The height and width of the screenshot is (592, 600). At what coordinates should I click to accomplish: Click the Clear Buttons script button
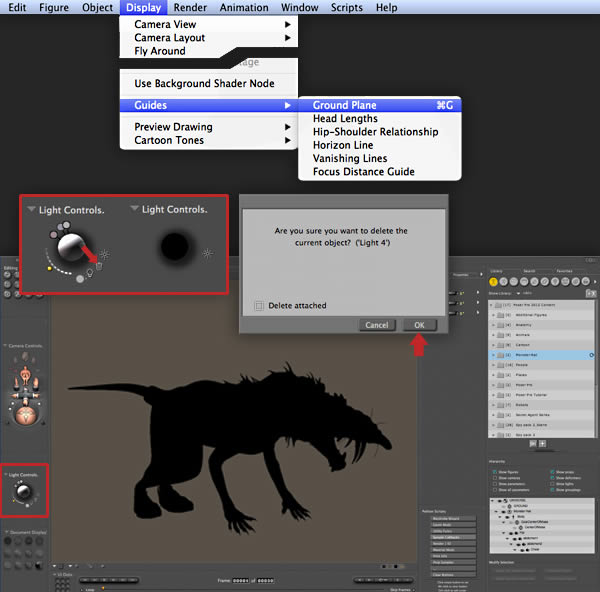[454, 575]
